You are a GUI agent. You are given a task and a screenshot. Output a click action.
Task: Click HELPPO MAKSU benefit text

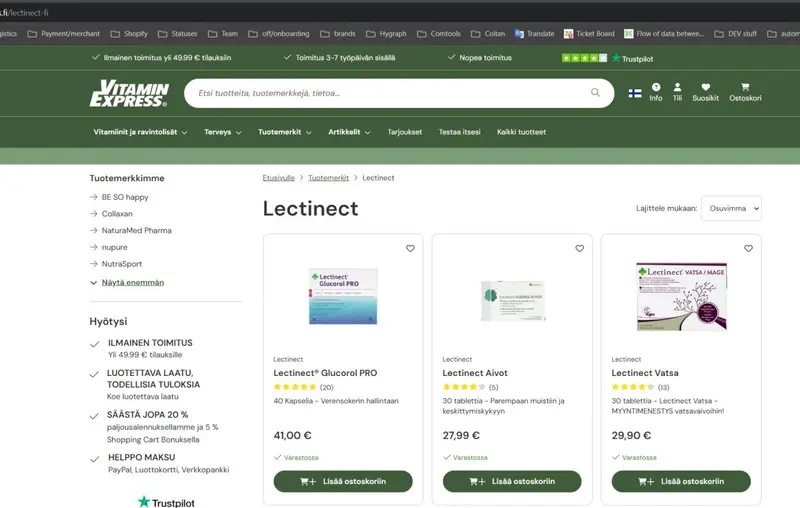(141, 458)
